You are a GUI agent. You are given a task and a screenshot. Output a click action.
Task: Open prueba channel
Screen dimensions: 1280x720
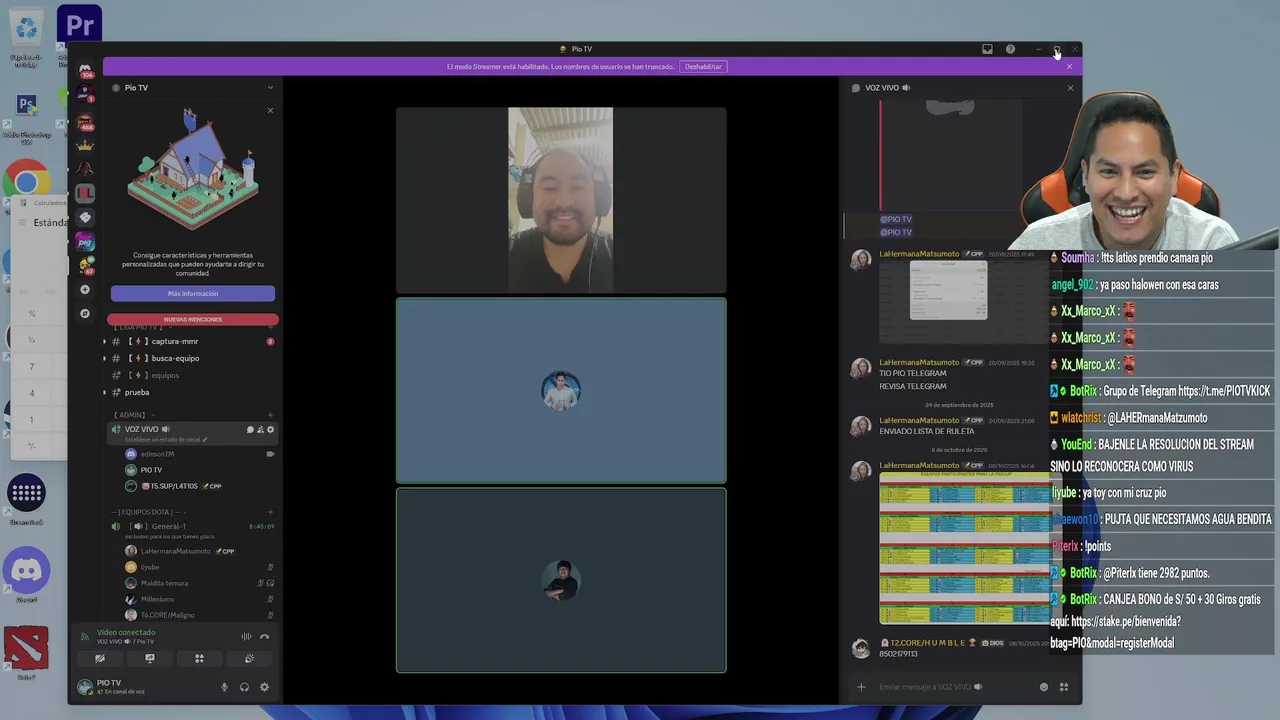[192, 392]
